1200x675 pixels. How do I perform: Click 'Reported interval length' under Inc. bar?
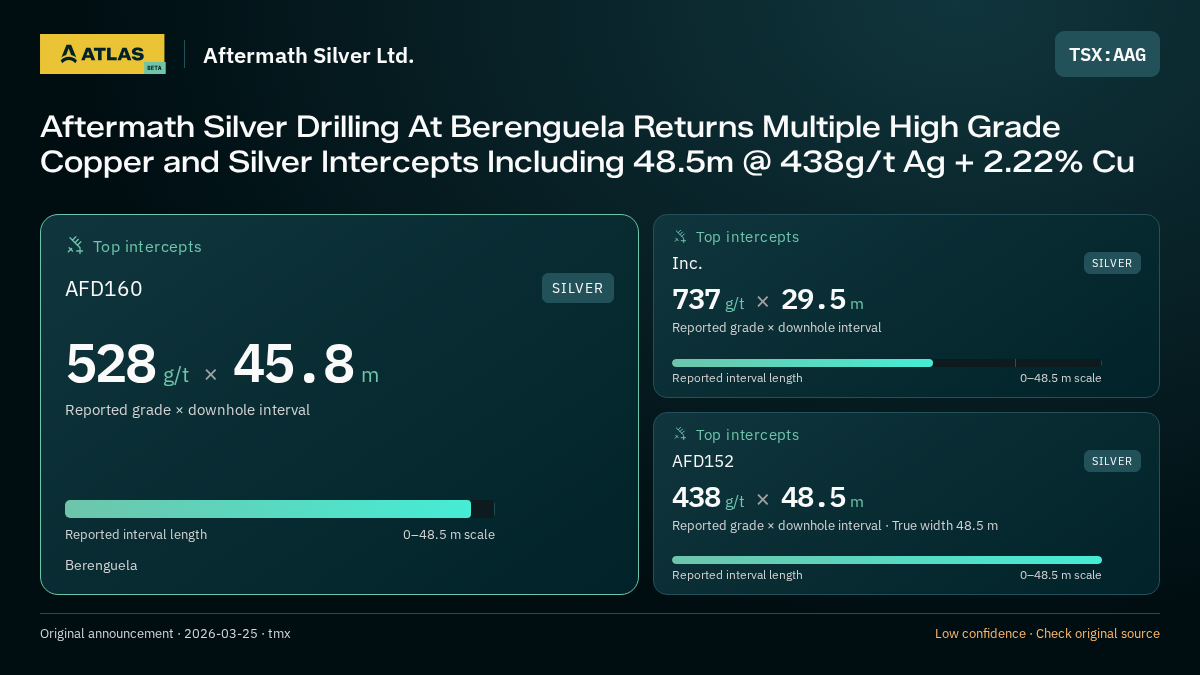(x=737, y=378)
